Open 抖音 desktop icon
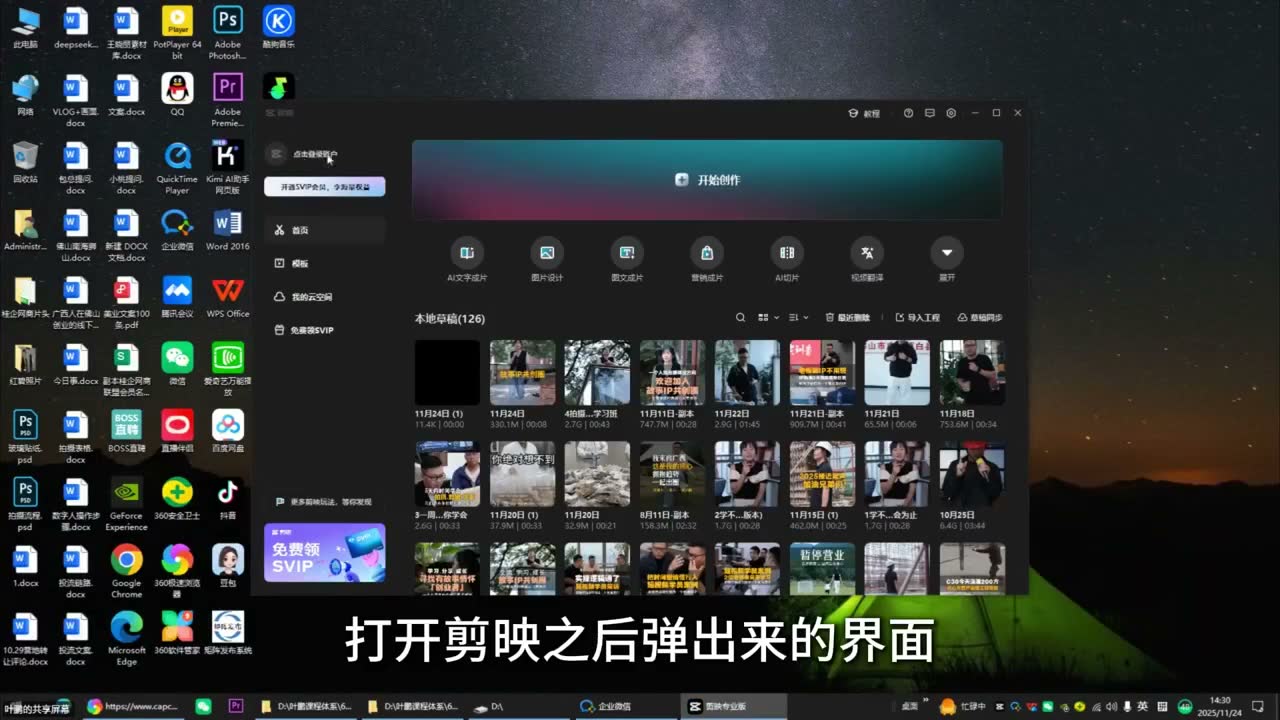Viewport: 1280px width, 720px height. [x=227, y=498]
